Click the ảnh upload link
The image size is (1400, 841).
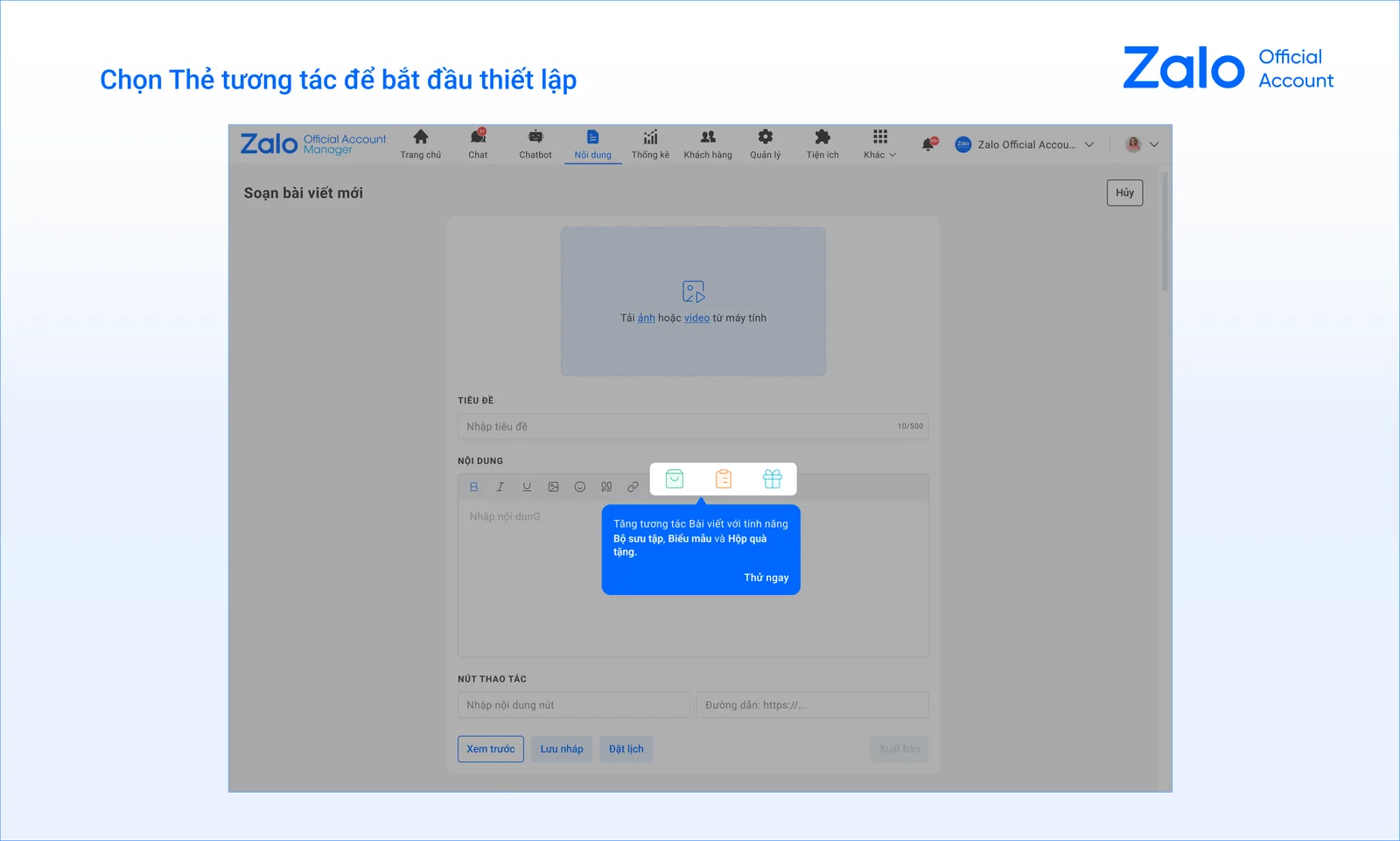click(646, 319)
